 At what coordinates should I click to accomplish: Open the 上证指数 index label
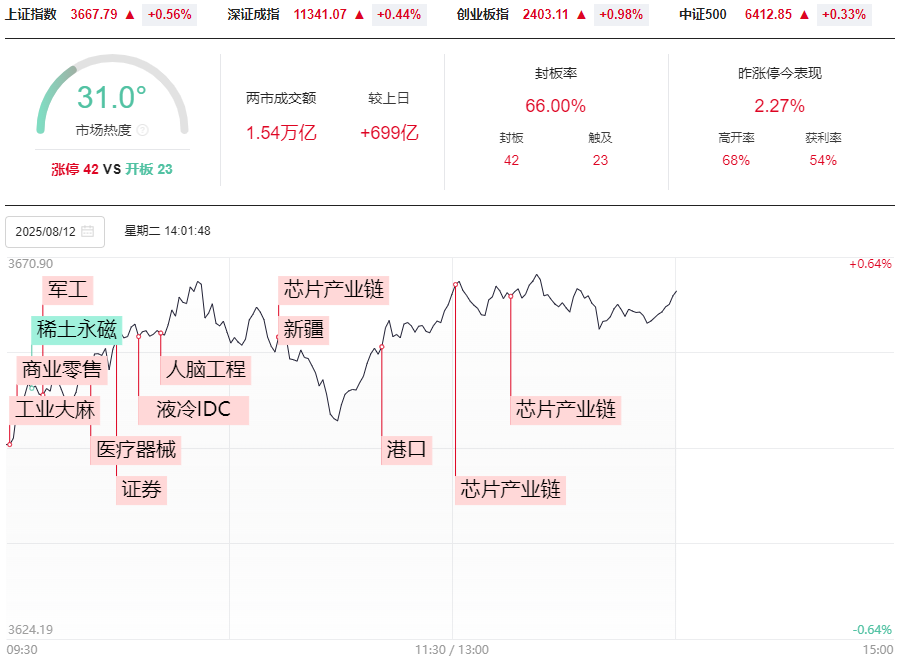pyautogui.click(x=31, y=15)
